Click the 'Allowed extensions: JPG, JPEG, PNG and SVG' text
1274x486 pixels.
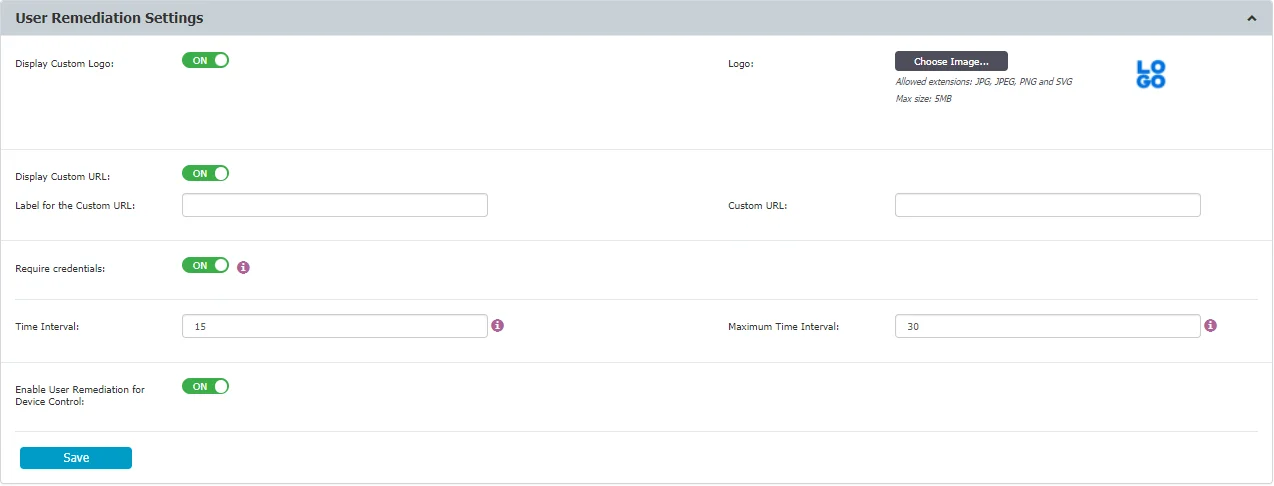tap(984, 82)
